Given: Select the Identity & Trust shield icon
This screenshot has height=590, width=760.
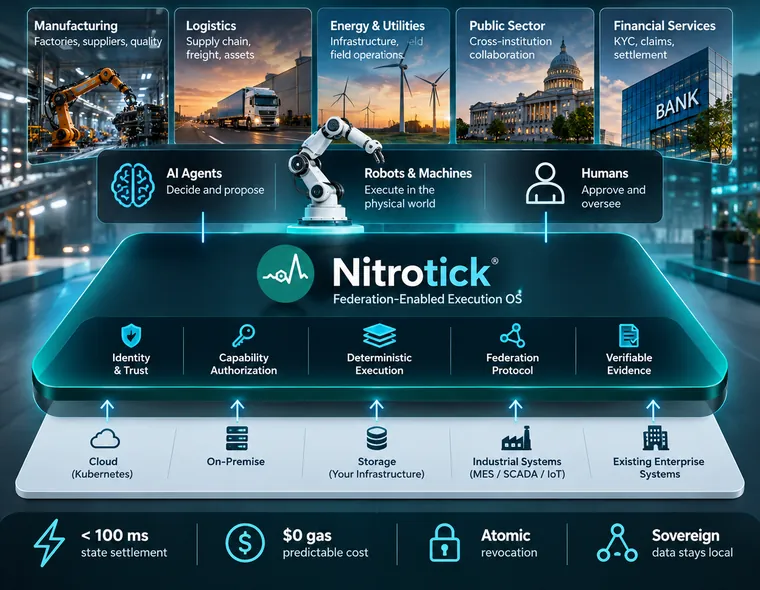Looking at the screenshot, I should (x=131, y=336).
